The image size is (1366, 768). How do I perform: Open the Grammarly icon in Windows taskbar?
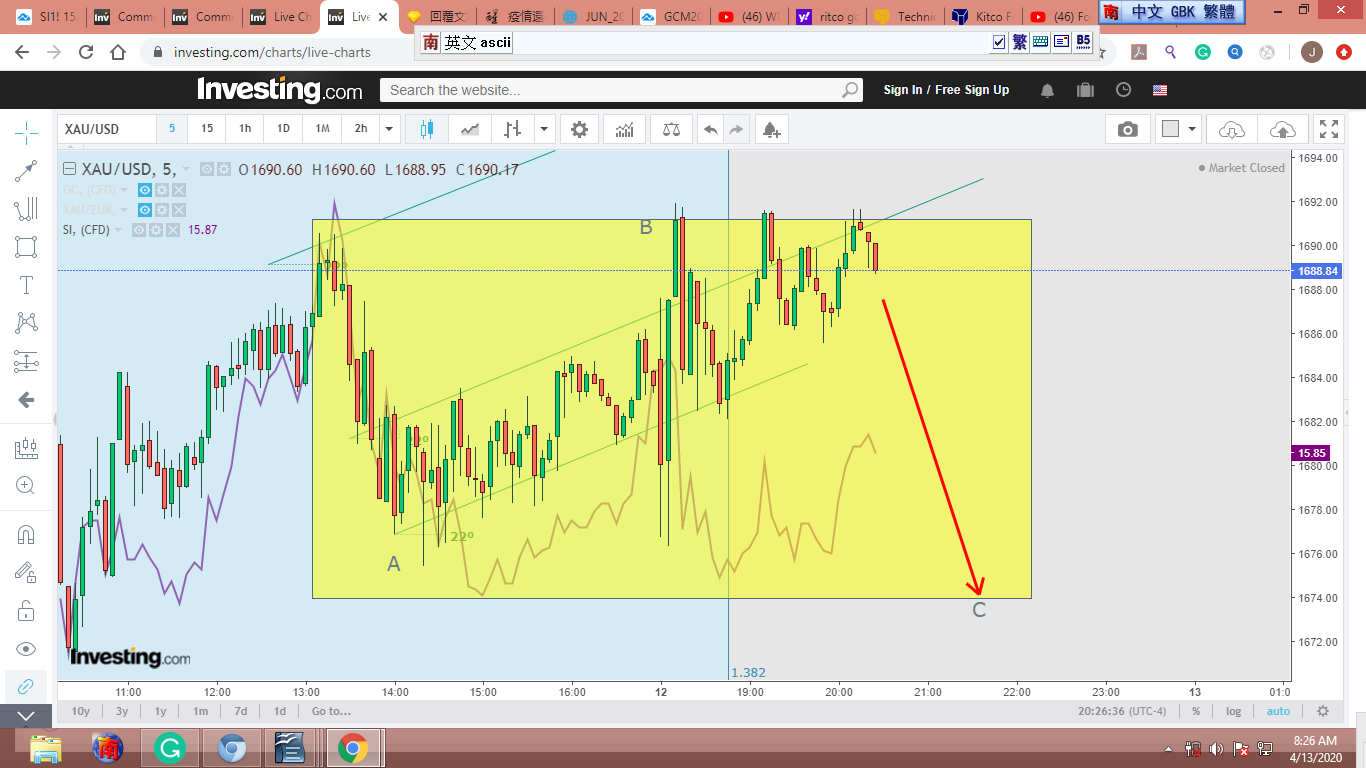(x=170, y=748)
